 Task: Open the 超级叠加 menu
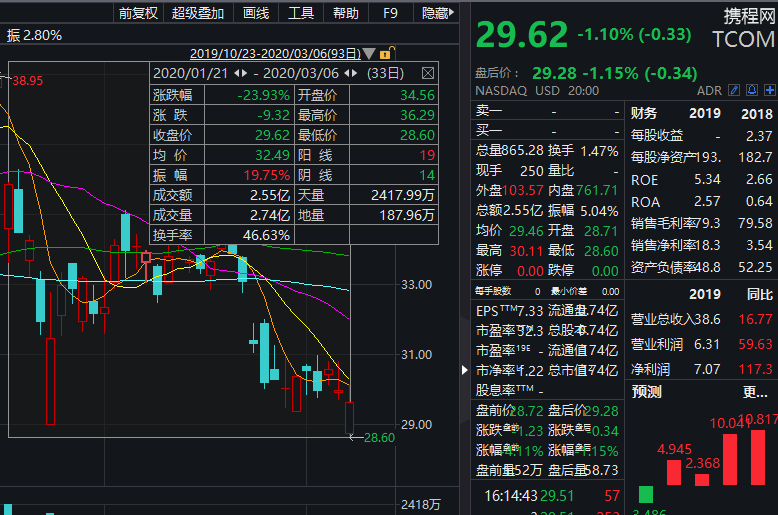coord(198,13)
